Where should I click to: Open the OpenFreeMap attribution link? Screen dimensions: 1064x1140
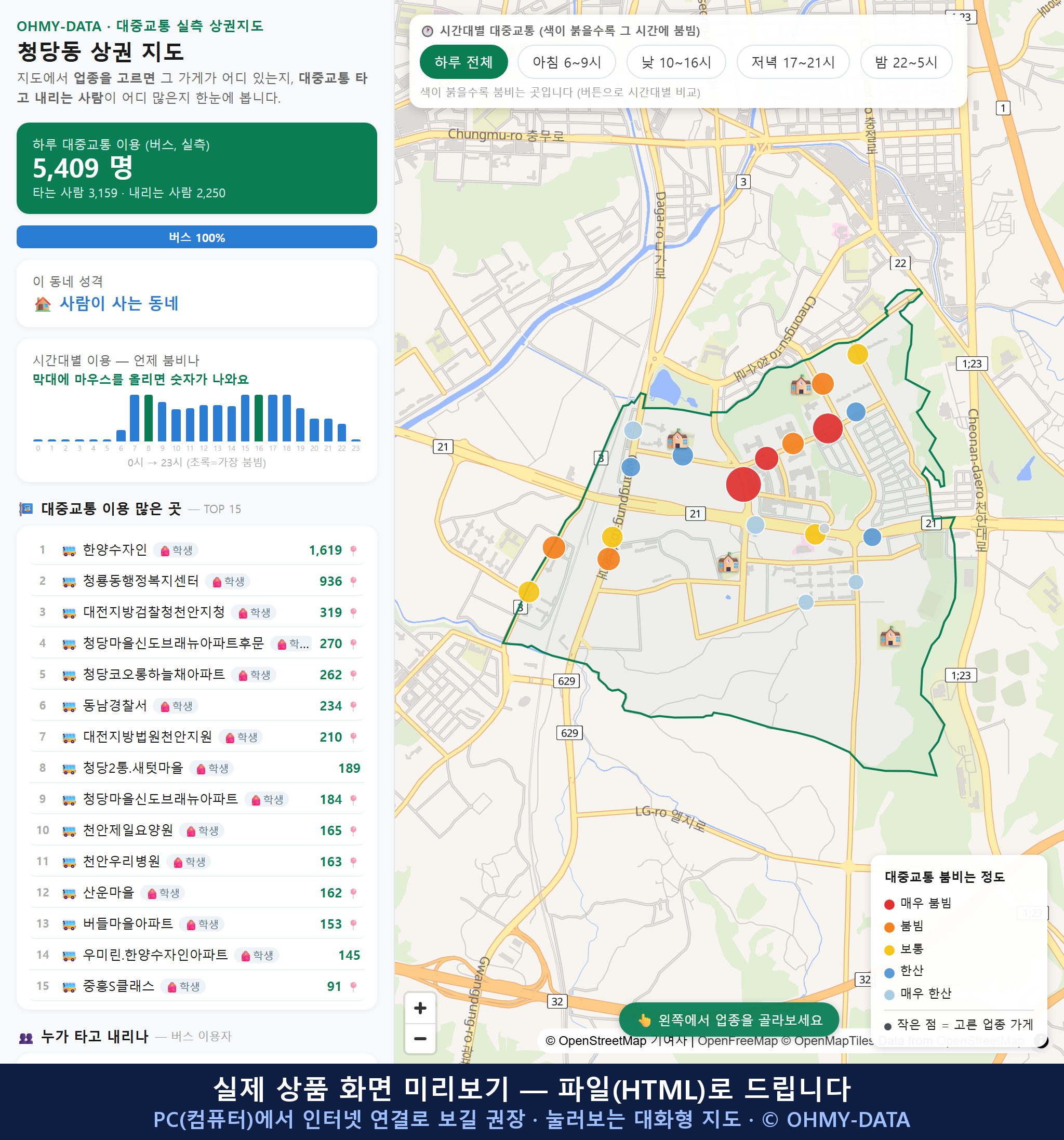click(x=738, y=1041)
